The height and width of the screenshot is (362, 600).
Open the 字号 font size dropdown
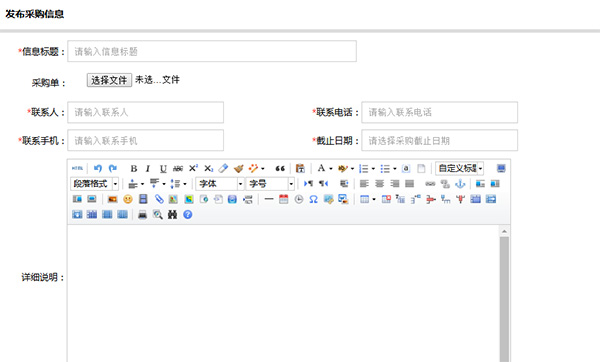[x=270, y=184]
